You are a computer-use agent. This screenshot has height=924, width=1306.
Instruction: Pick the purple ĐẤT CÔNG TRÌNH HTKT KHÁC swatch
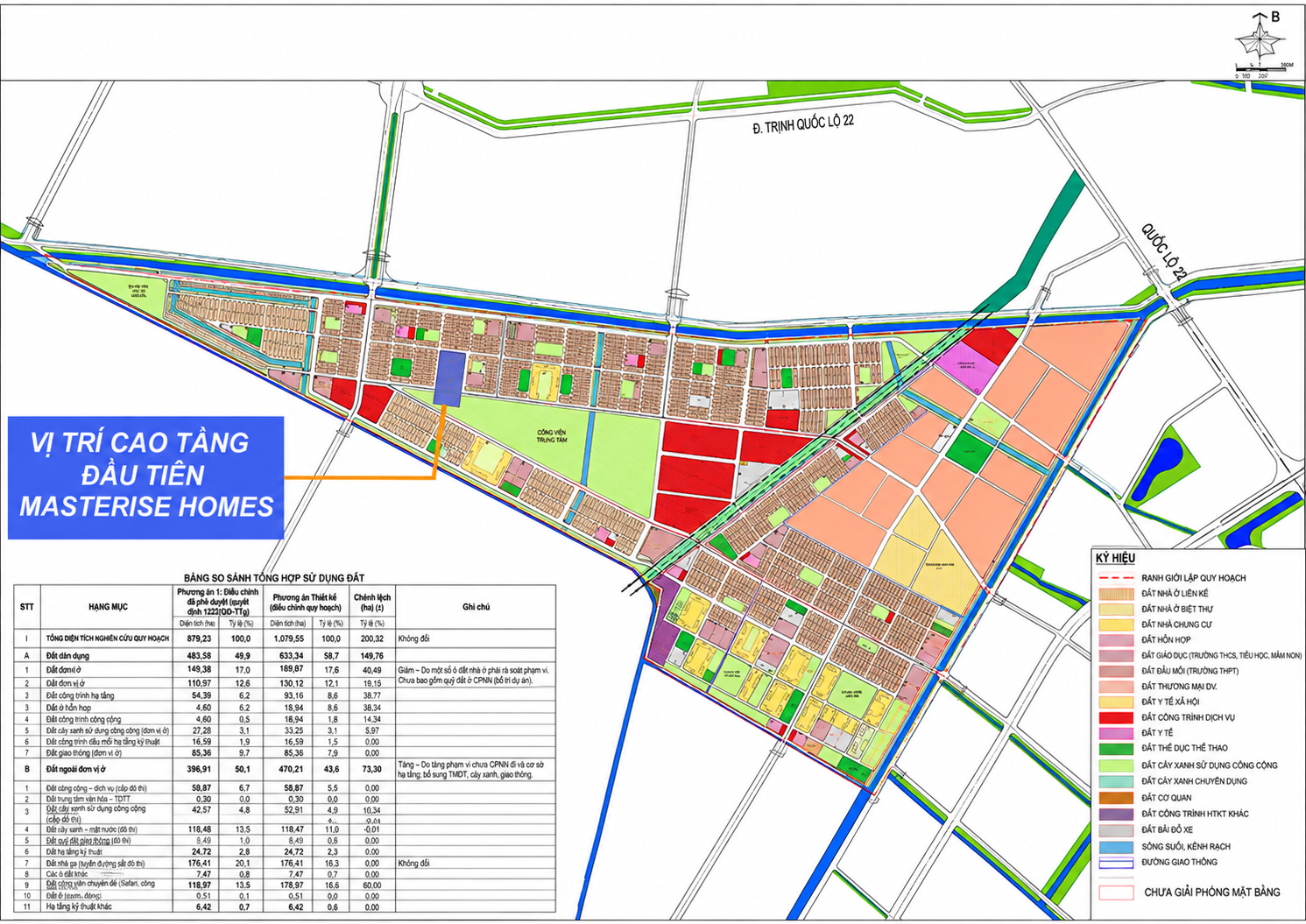(1116, 814)
